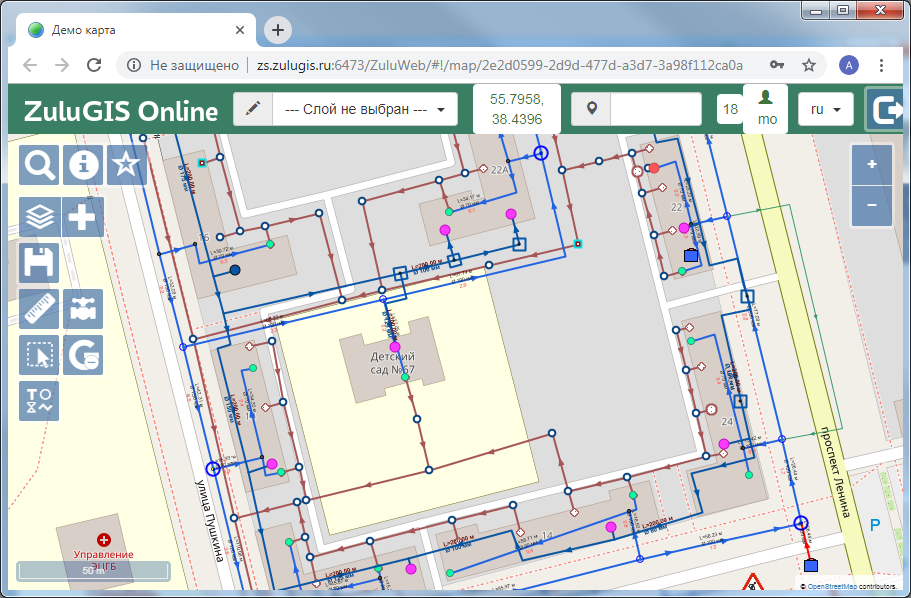Screen dimensions: 911x598
Task: Reload the page in the browser
Action: [x=94, y=65]
